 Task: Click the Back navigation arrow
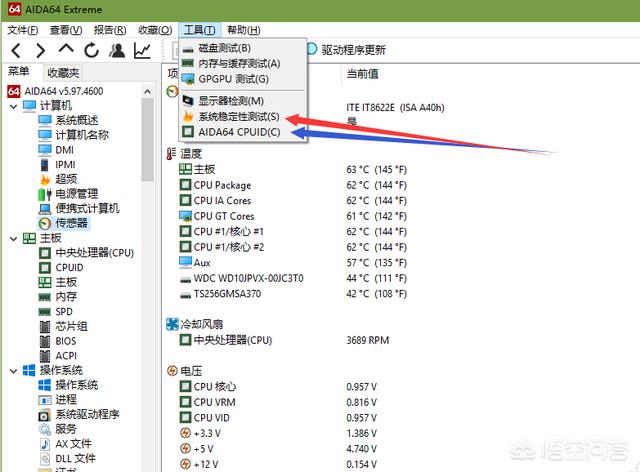coord(16,51)
